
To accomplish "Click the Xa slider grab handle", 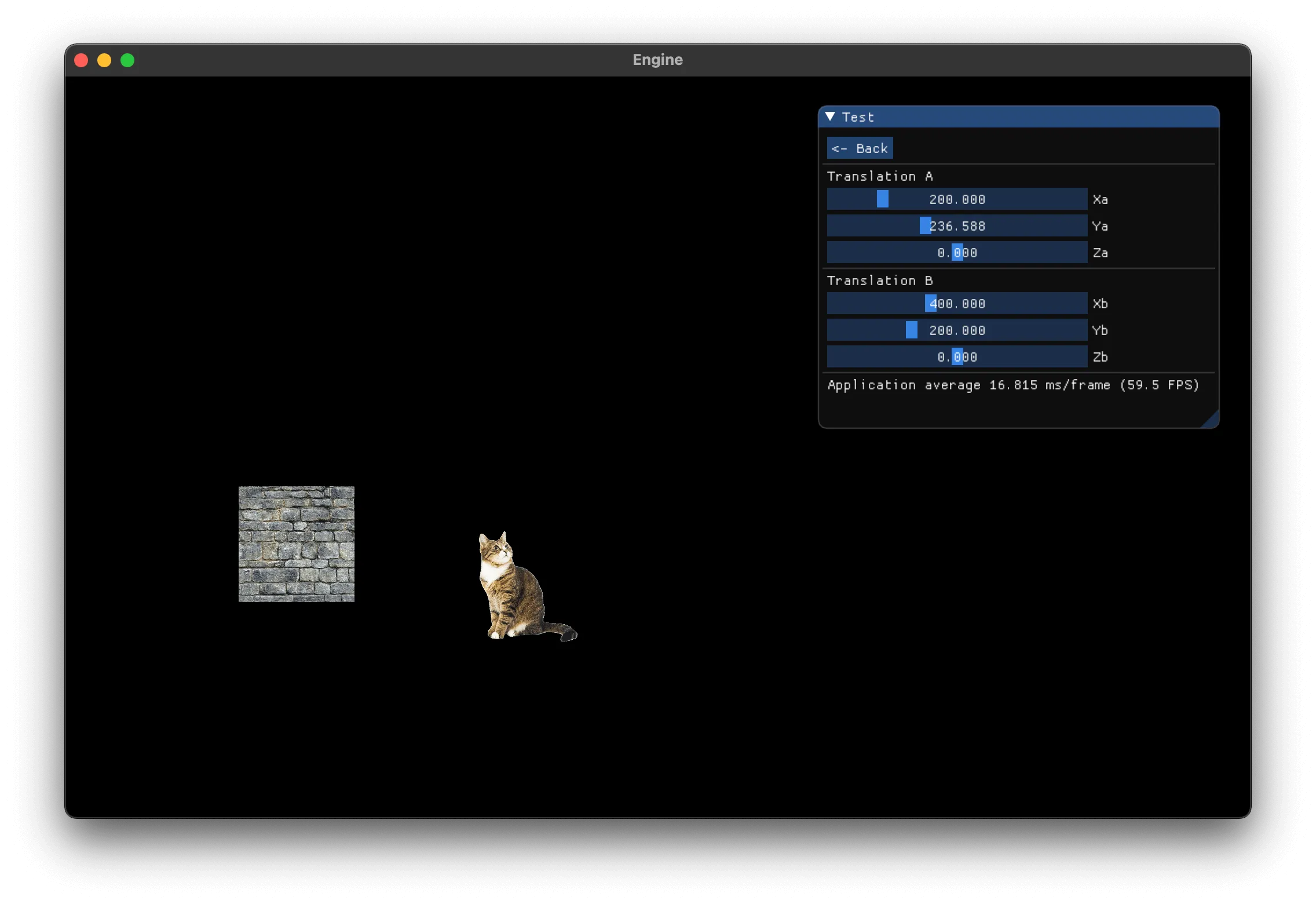I will (882, 199).
